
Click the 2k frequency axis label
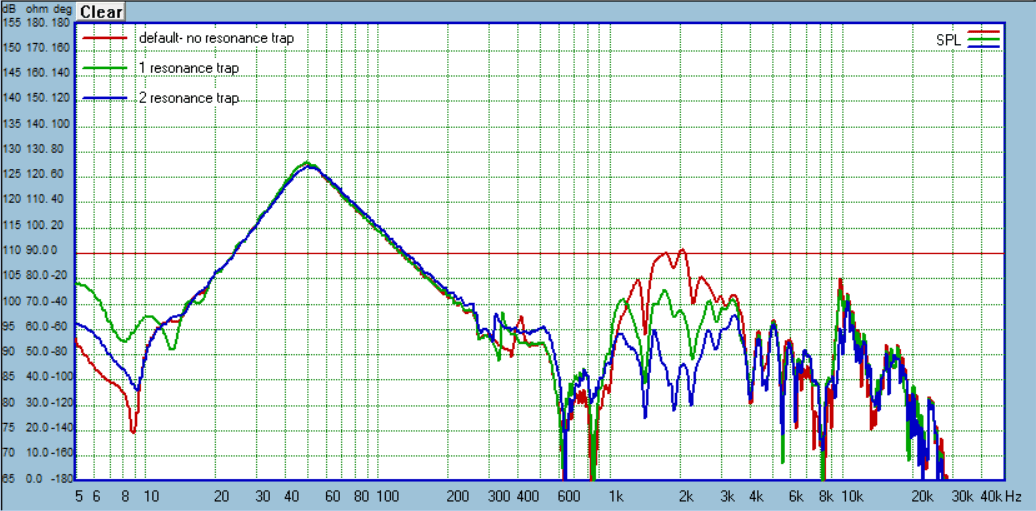[688, 495]
